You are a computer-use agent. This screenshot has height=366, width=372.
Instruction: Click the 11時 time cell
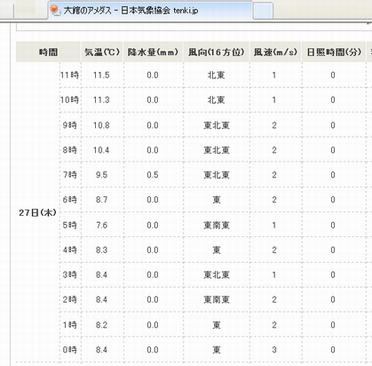69,75
